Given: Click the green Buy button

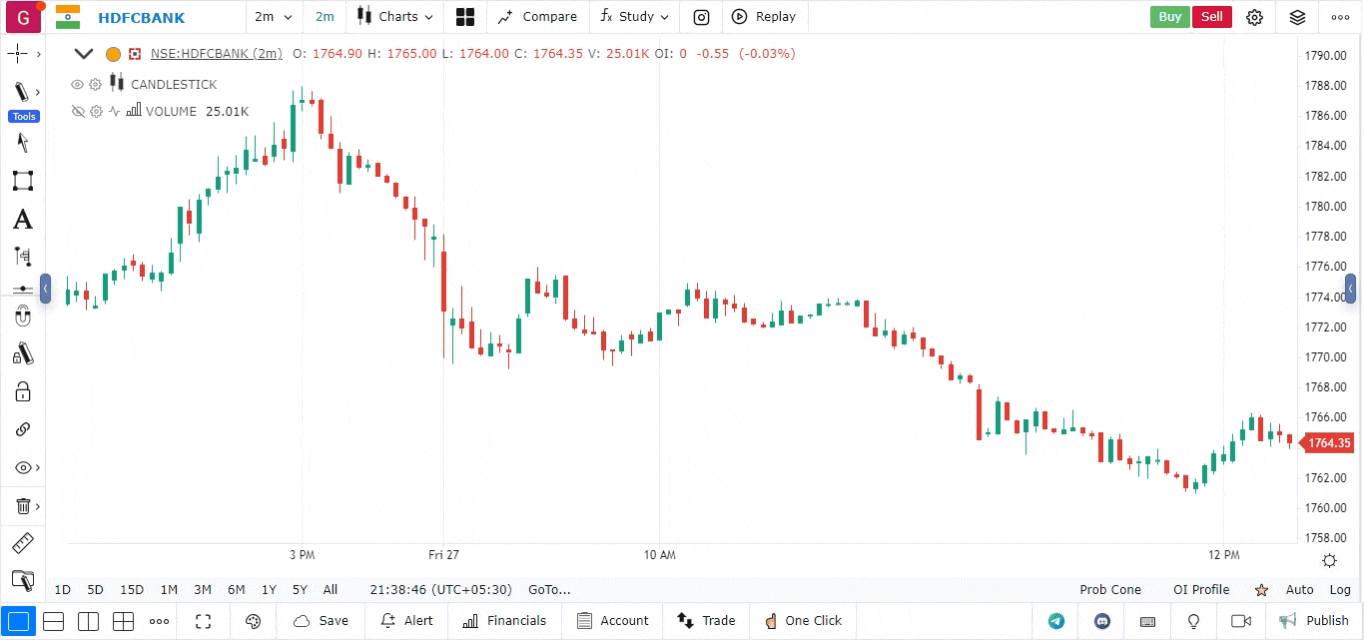Looking at the screenshot, I should pyautogui.click(x=1169, y=17).
